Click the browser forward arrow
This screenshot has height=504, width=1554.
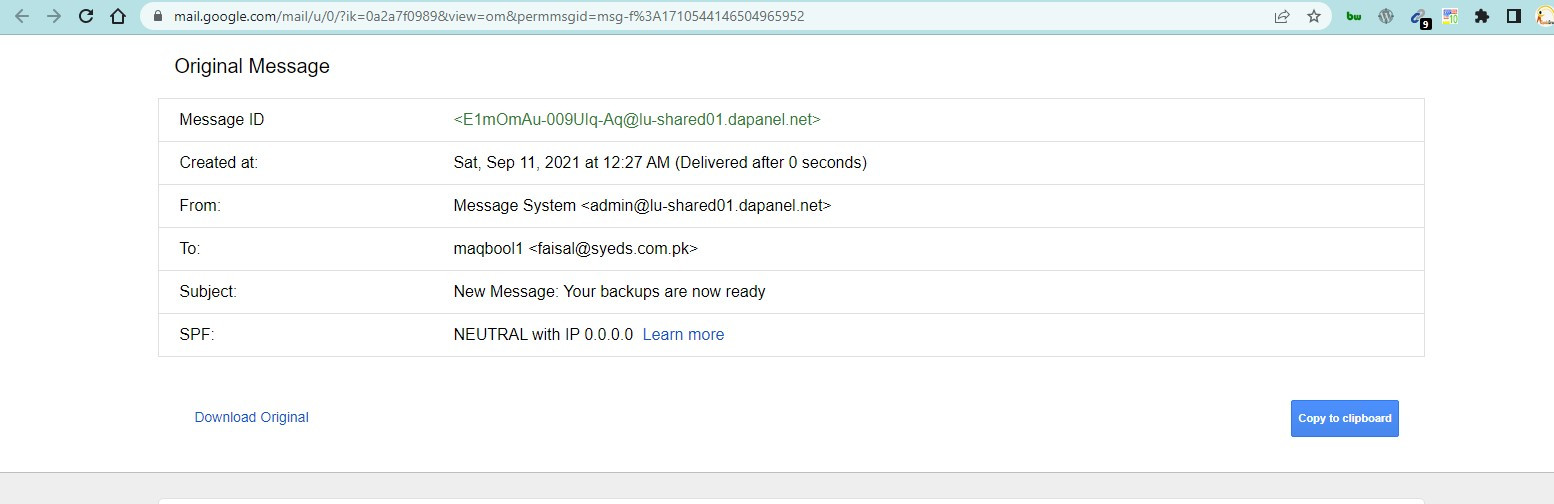coord(54,16)
